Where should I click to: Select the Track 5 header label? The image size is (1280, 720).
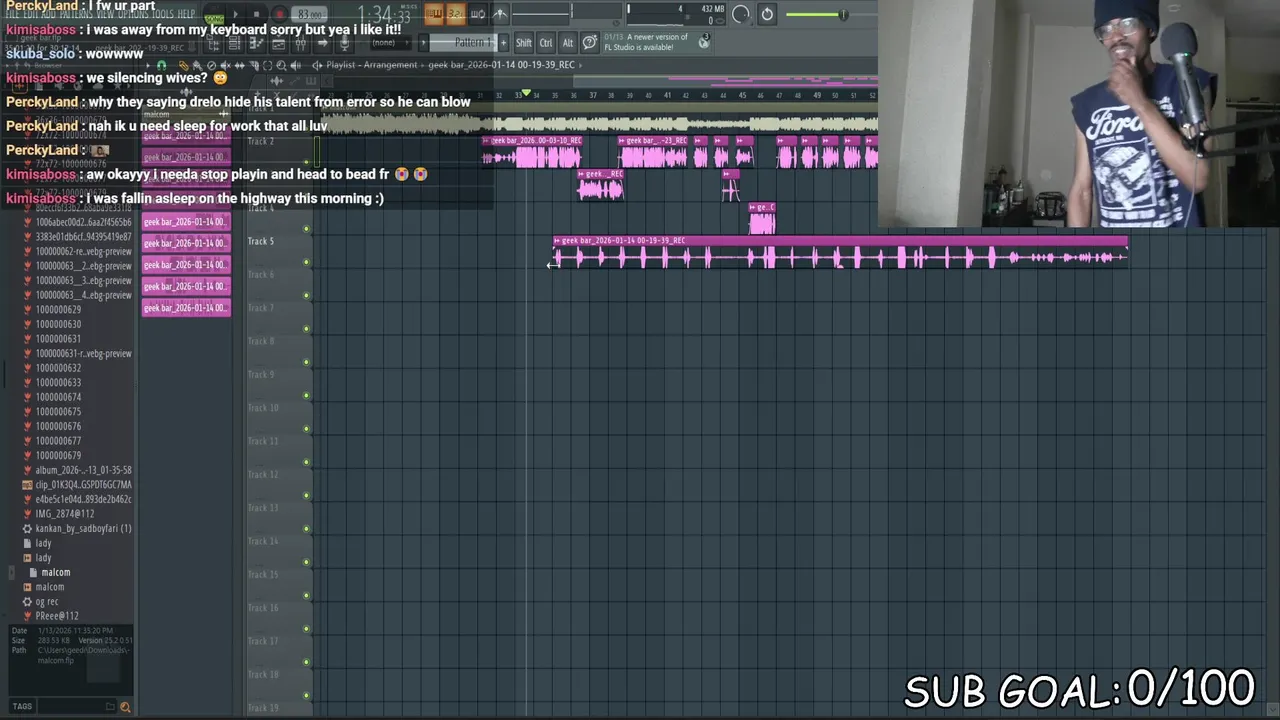point(260,241)
